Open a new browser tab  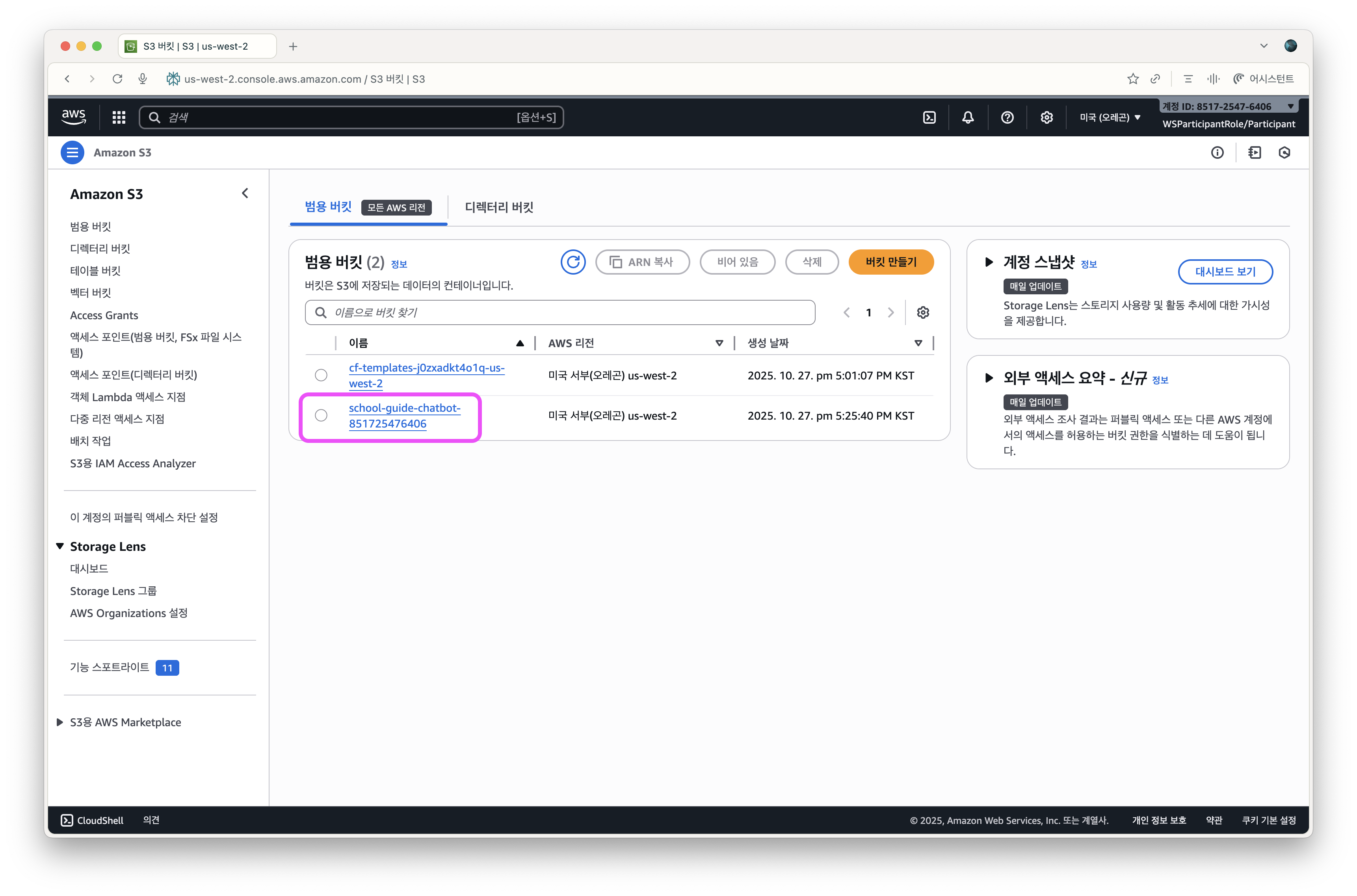pos(293,46)
